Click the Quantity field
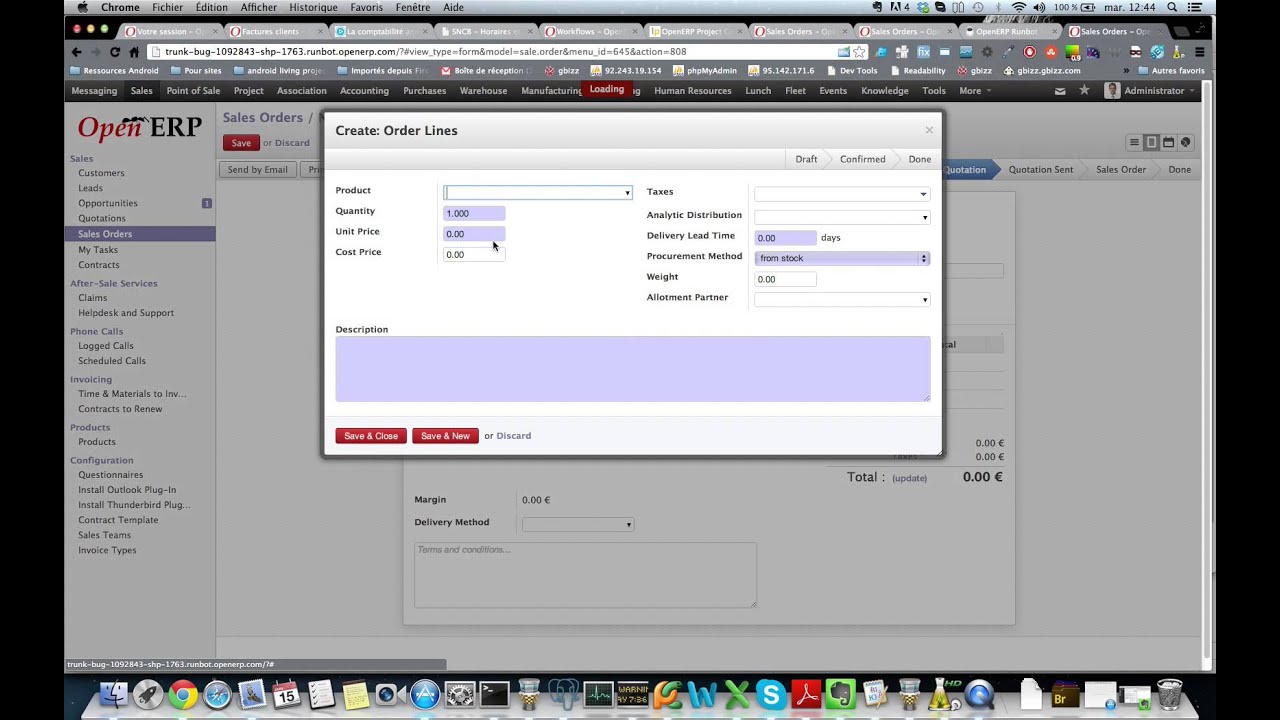 pos(474,214)
